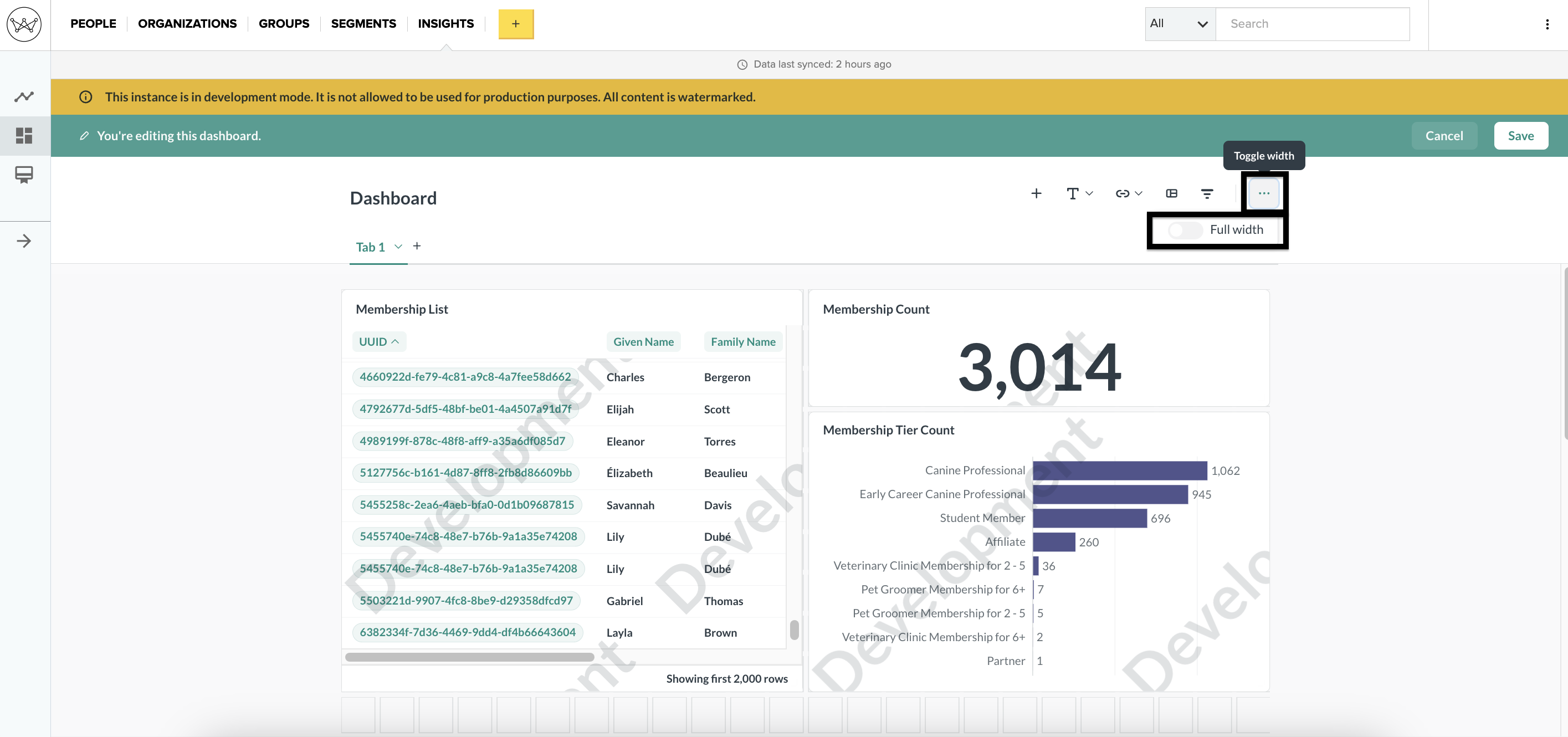Cancel dashboard editing

[1444, 136]
